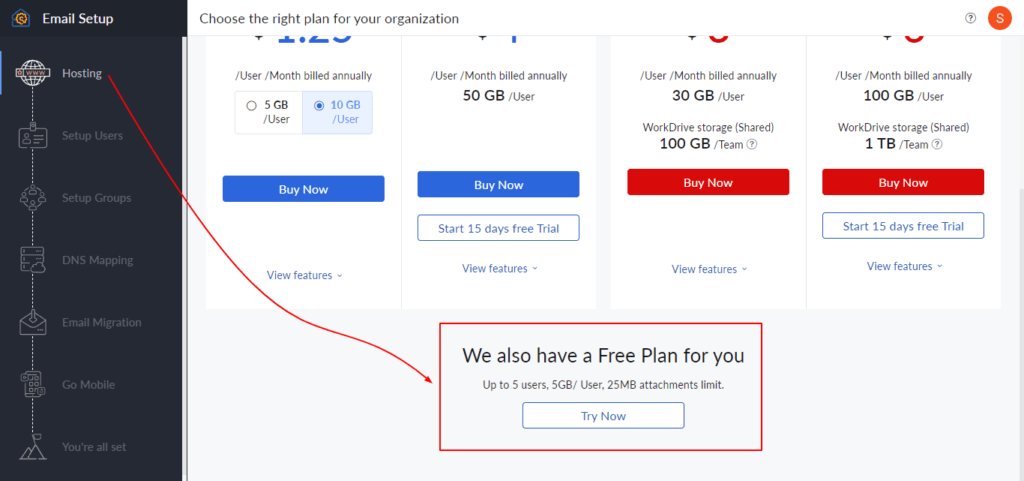
Task: Start 15 days free Trial for 100 GB plan
Action: coord(903,226)
